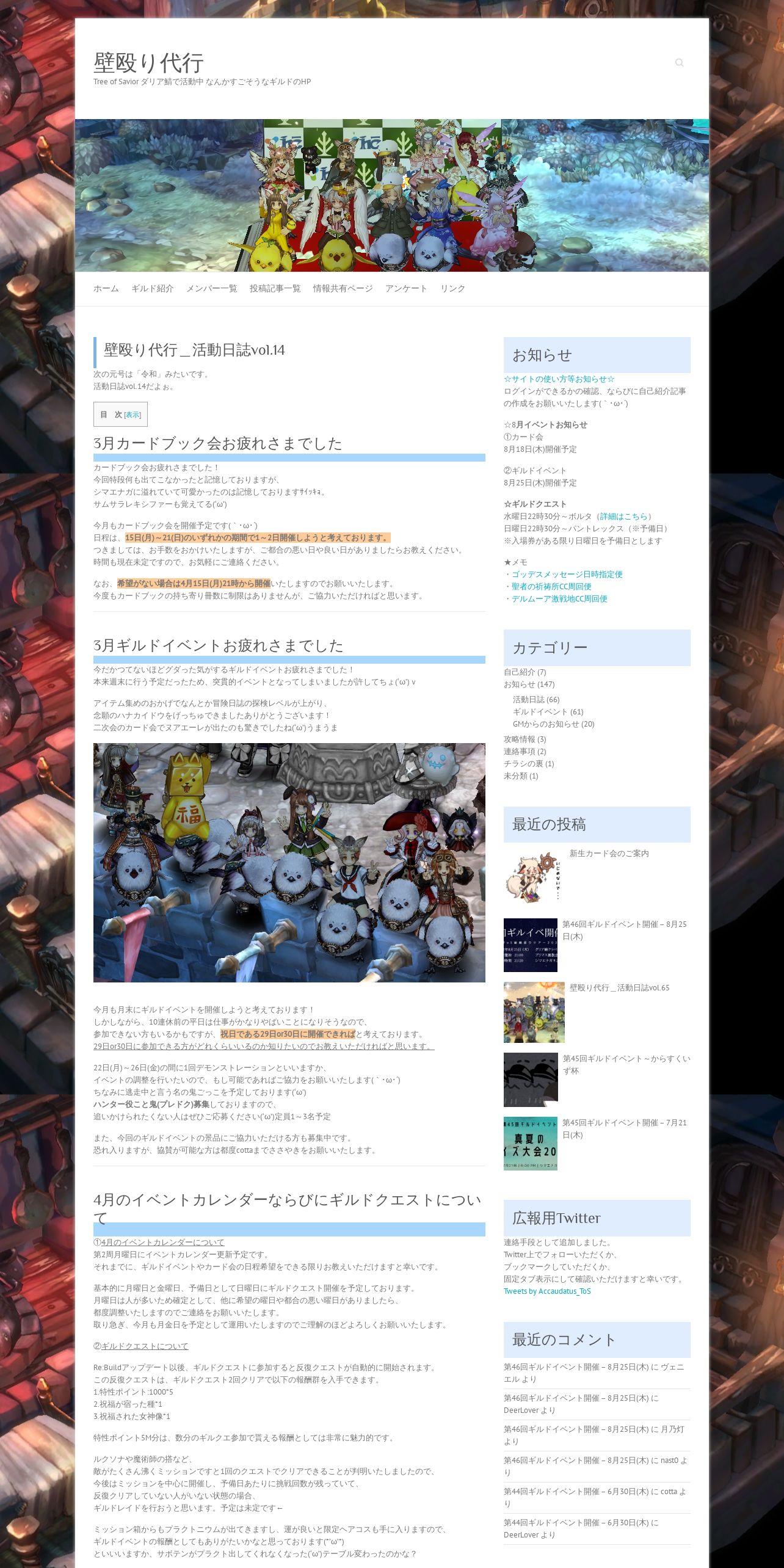
Task: Open the ホーム menu item
Action: click(x=106, y=288)
